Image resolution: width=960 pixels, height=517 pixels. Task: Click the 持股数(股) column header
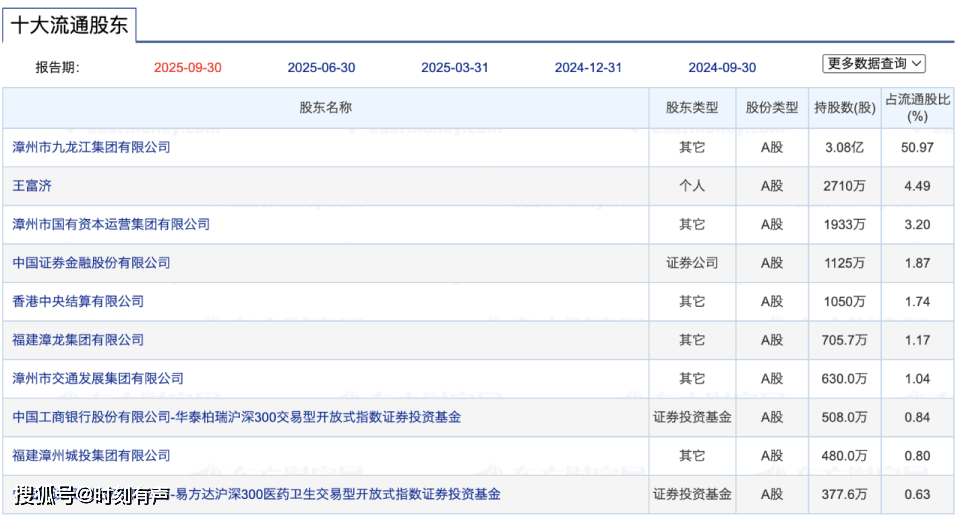[x=844, y=108]
